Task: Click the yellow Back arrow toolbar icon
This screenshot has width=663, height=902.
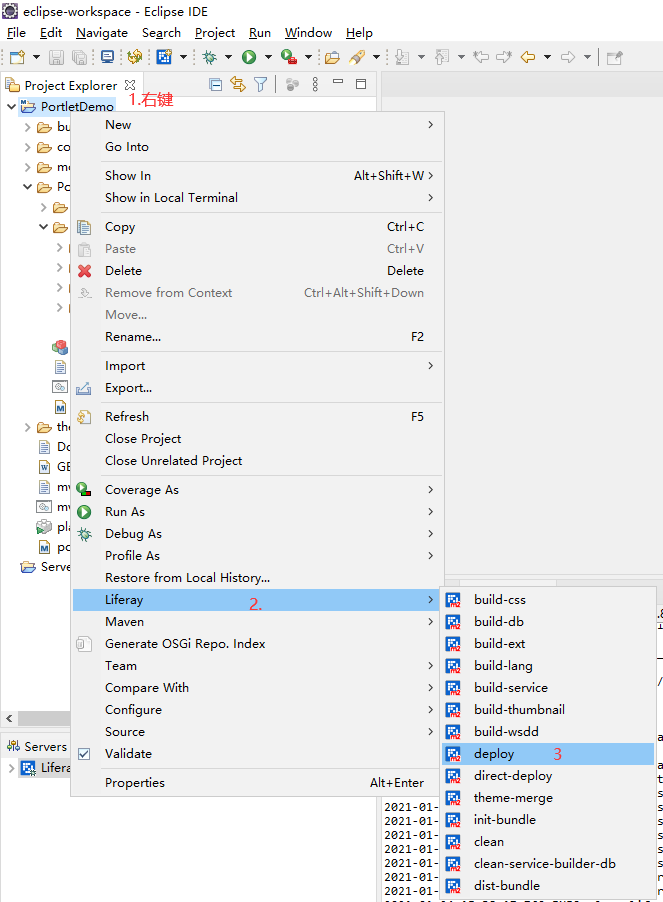Action: pyautogui.click(x=528, y=57)
